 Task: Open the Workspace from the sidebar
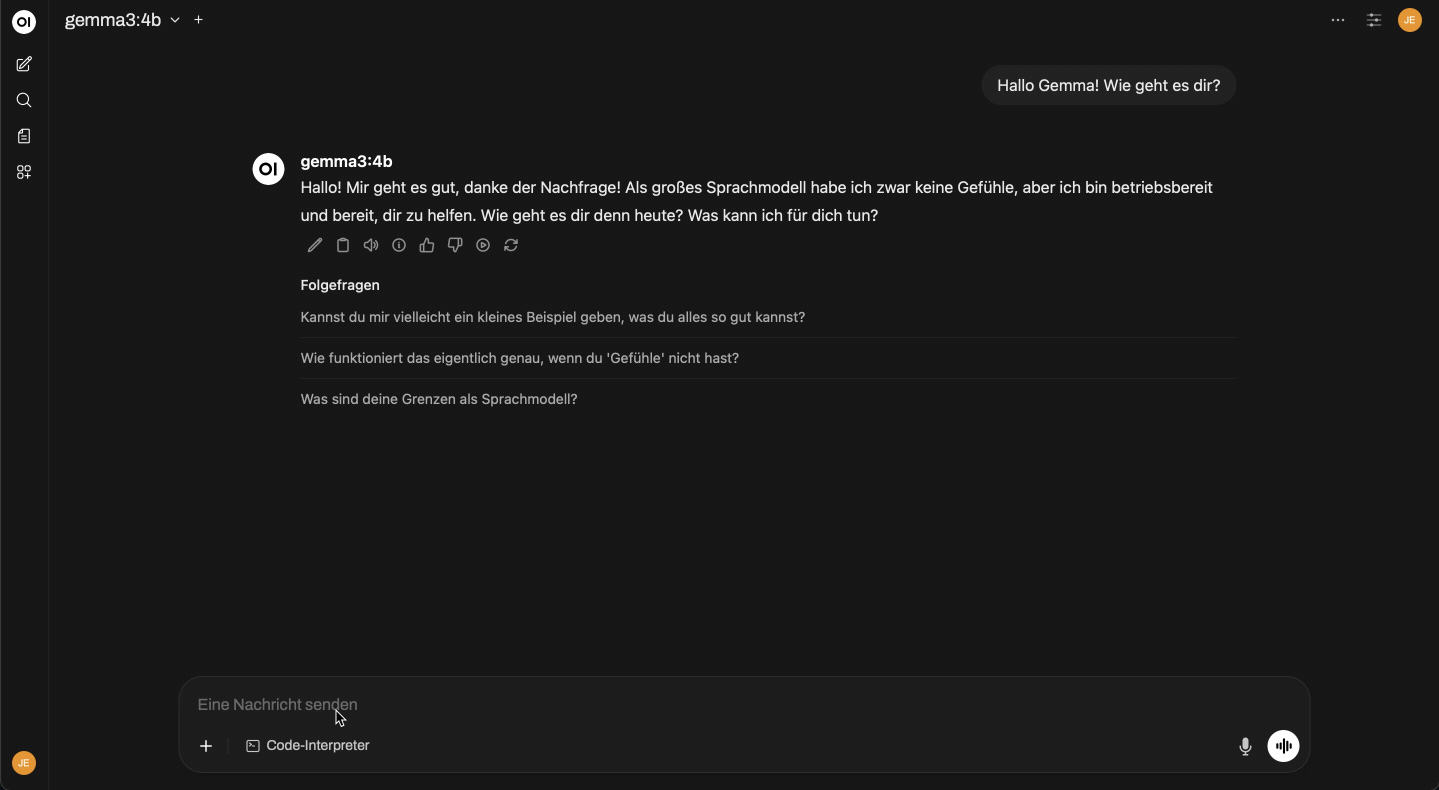coord(24,172)
